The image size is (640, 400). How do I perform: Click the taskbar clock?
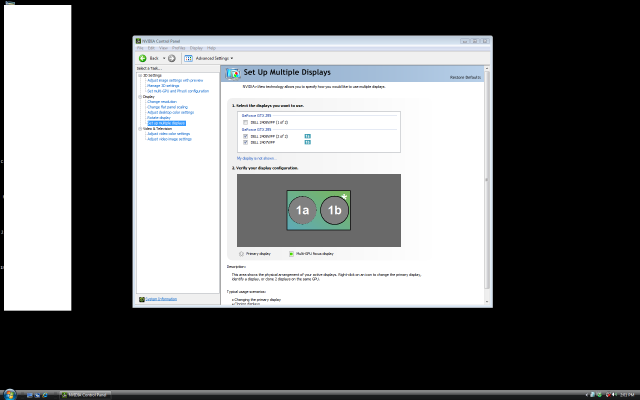pos(627,395)
